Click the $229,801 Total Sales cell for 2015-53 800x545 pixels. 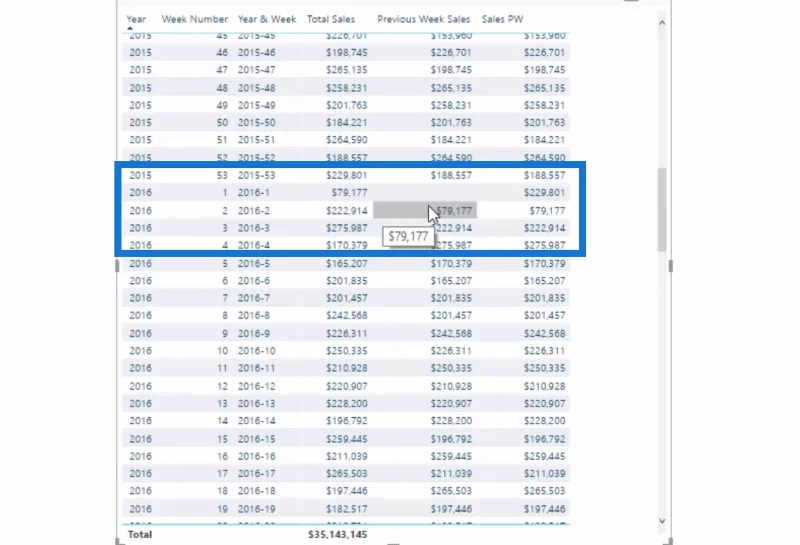[x=346, y=175]
